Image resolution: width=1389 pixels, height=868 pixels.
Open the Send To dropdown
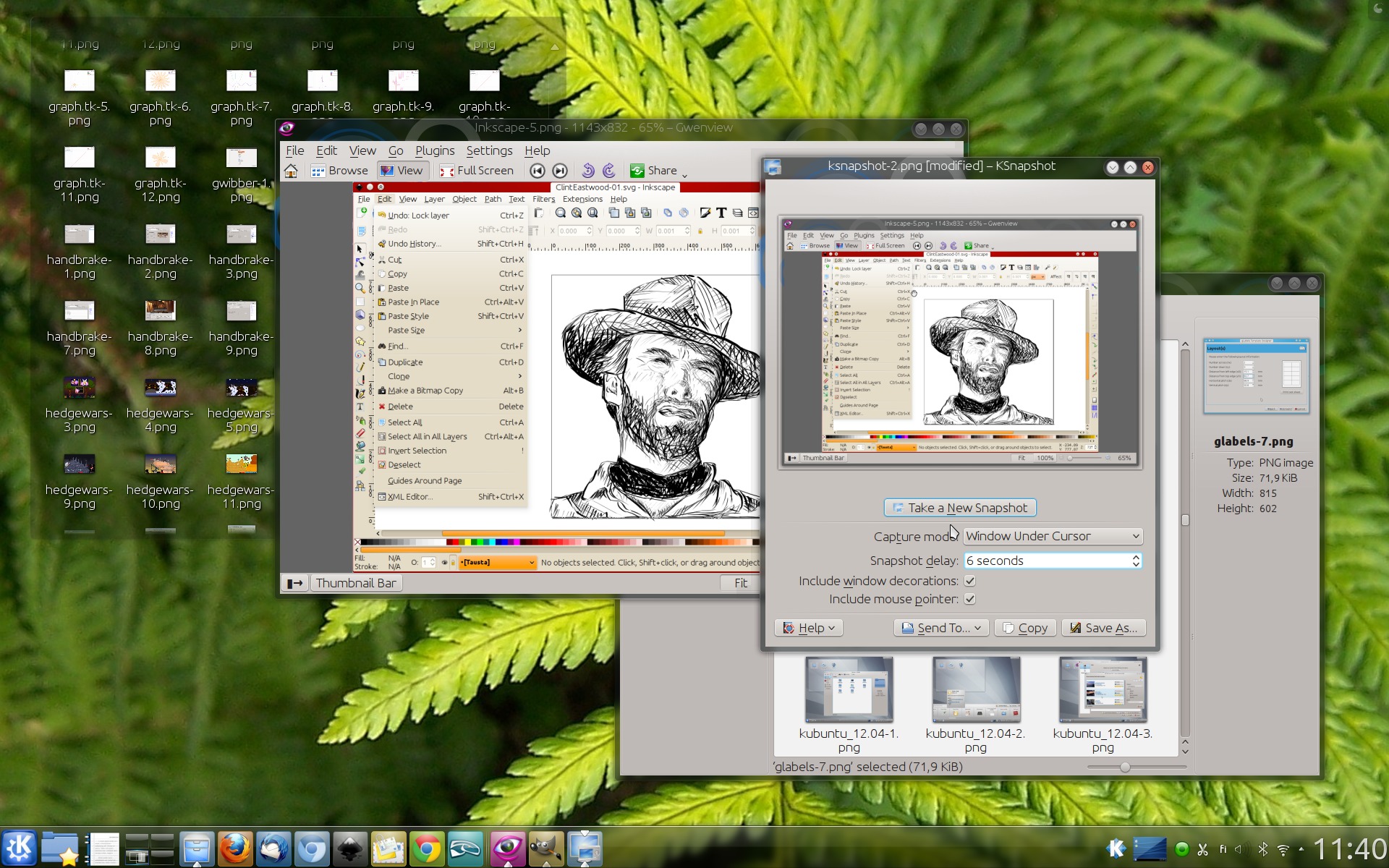pos(940,628)
